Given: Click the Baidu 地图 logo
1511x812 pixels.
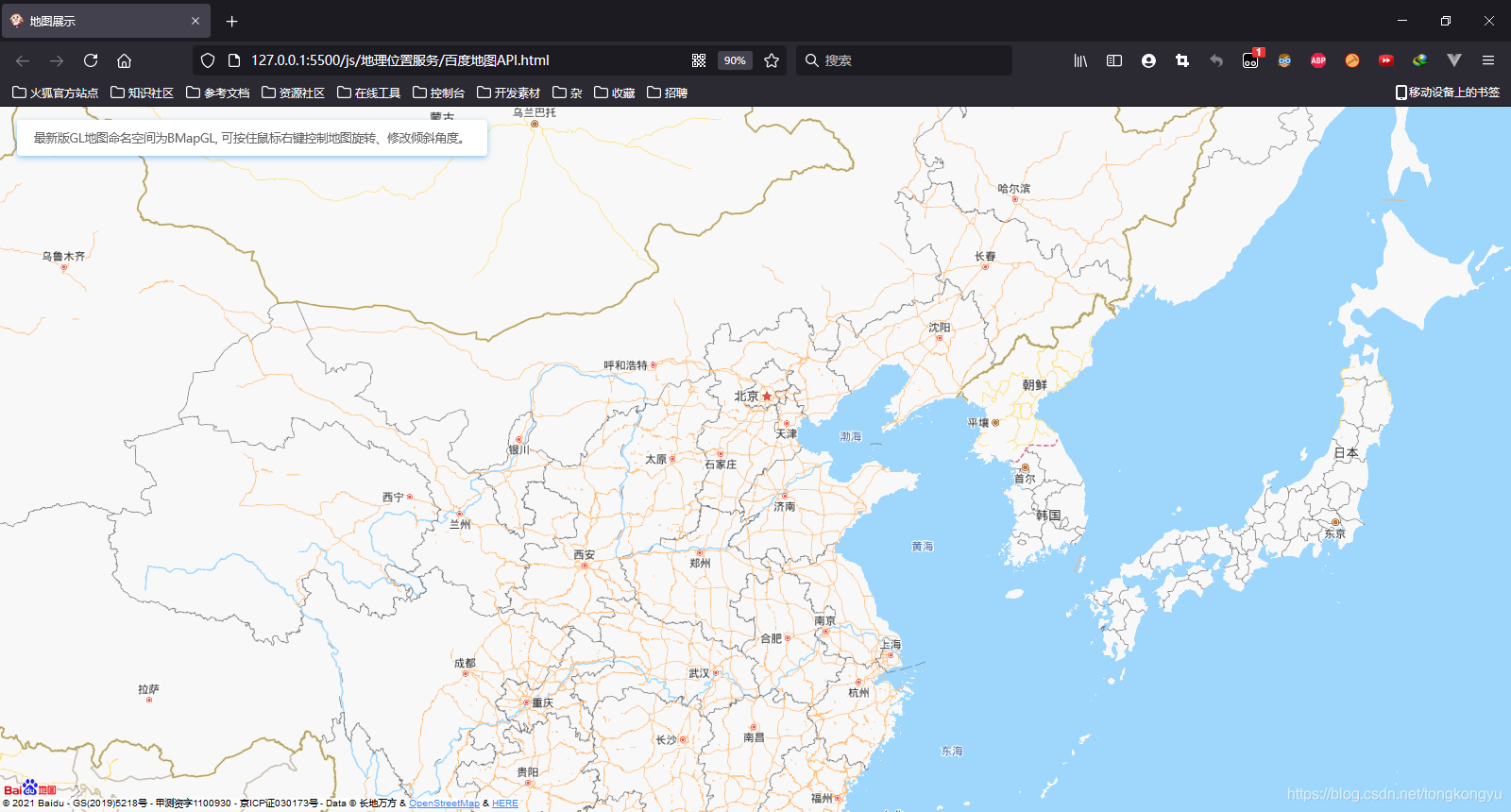Looking at the screenshot, I should point(30,788).
